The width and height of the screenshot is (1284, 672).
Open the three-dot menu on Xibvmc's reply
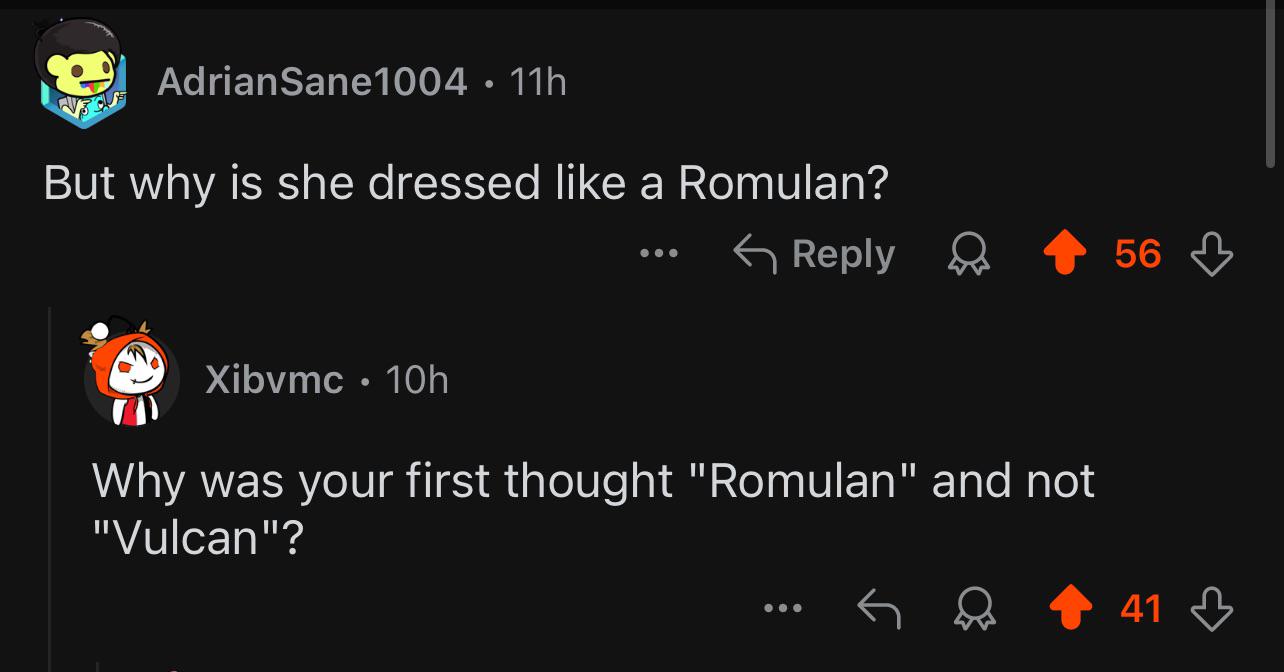click(784, 608)
